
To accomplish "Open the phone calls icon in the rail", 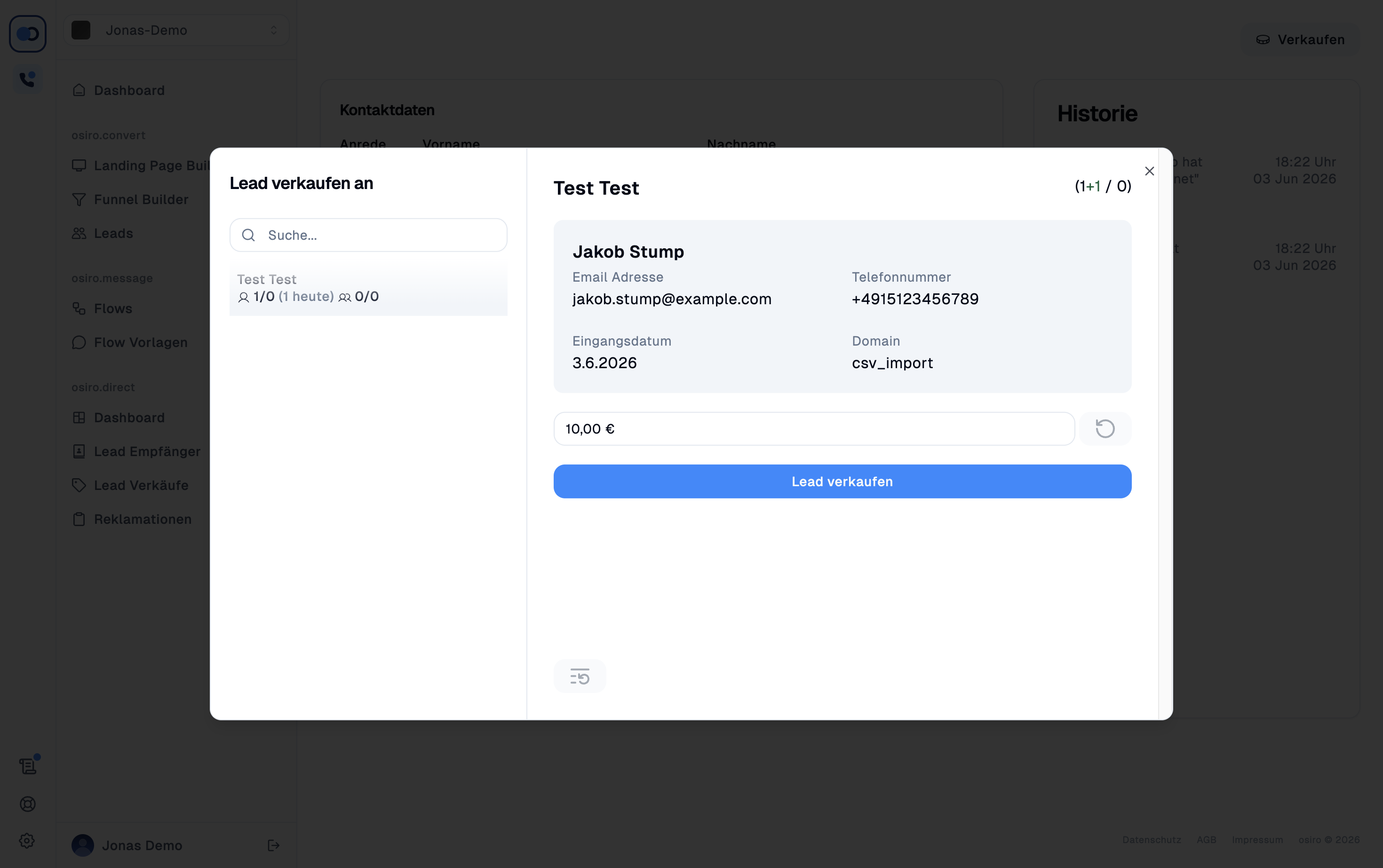I will pos(28,79).
